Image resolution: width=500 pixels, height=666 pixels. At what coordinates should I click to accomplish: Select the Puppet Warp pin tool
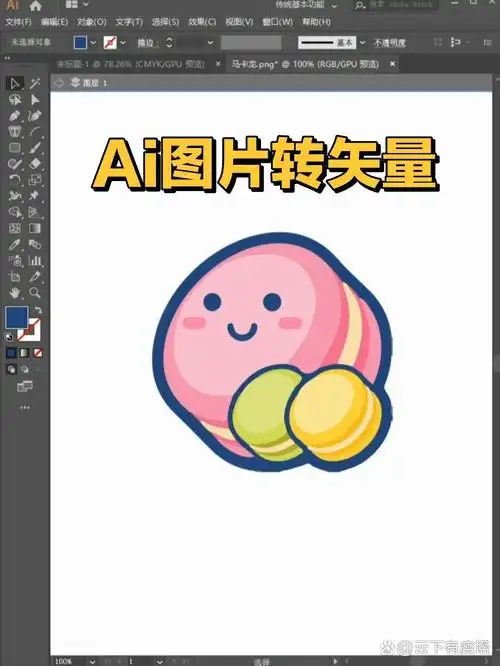pyautogui.click(x=35, y=196)
